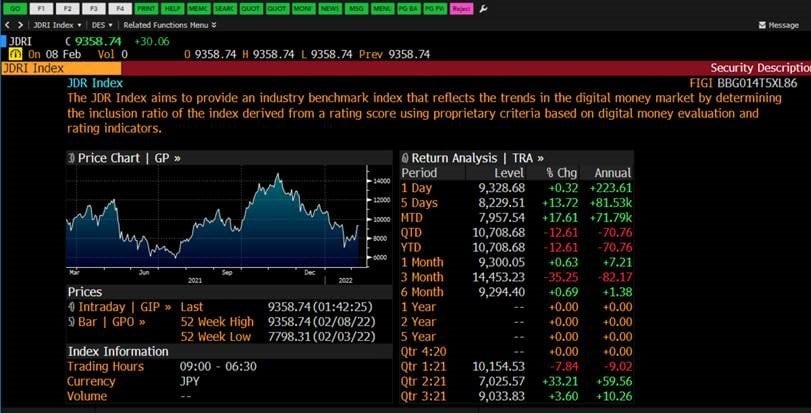Click the Annual column header

(x=613, y=173)
